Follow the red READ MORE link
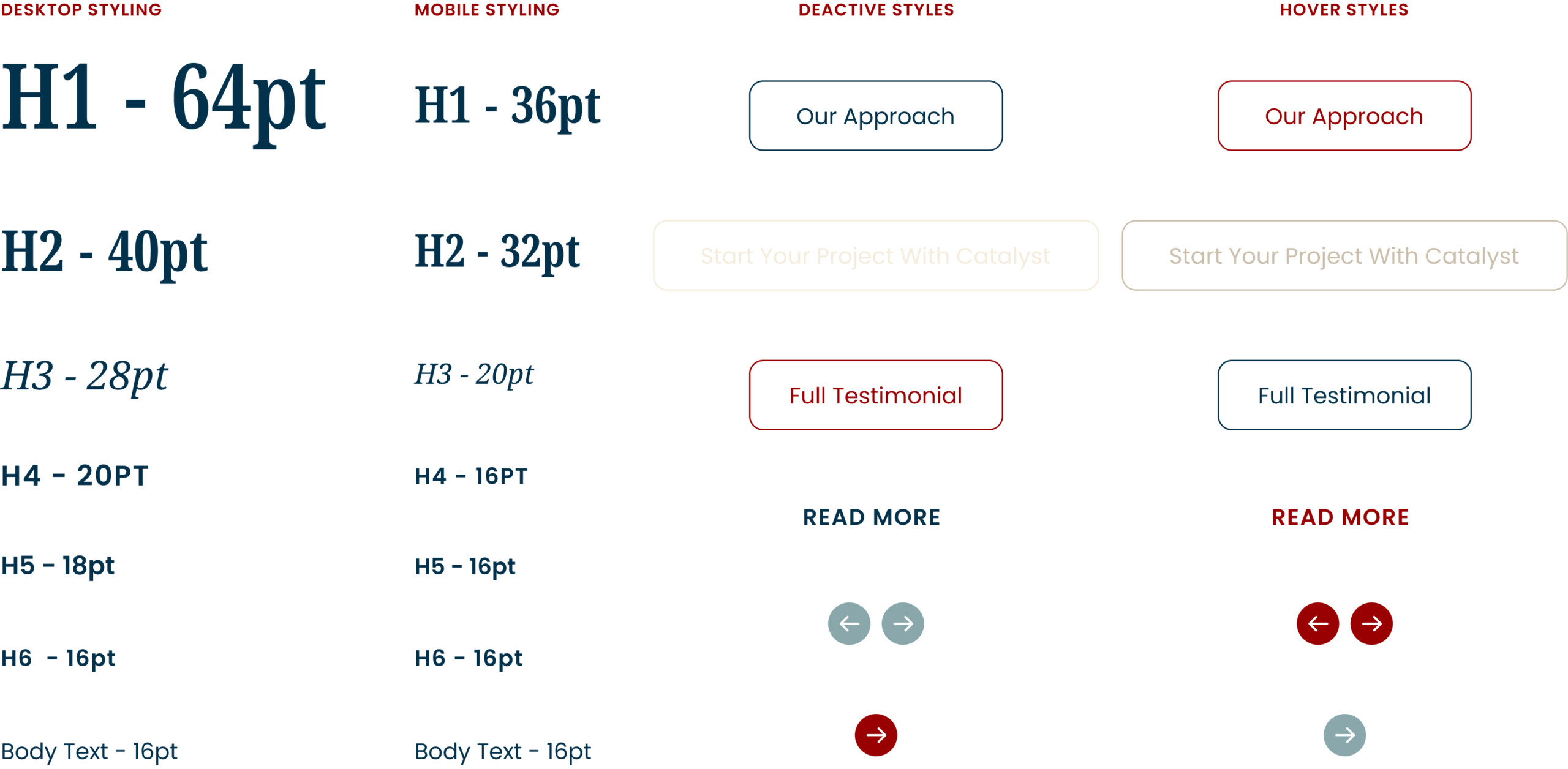Viewport: 1568px width, 769px height. tap(1340, 517)
